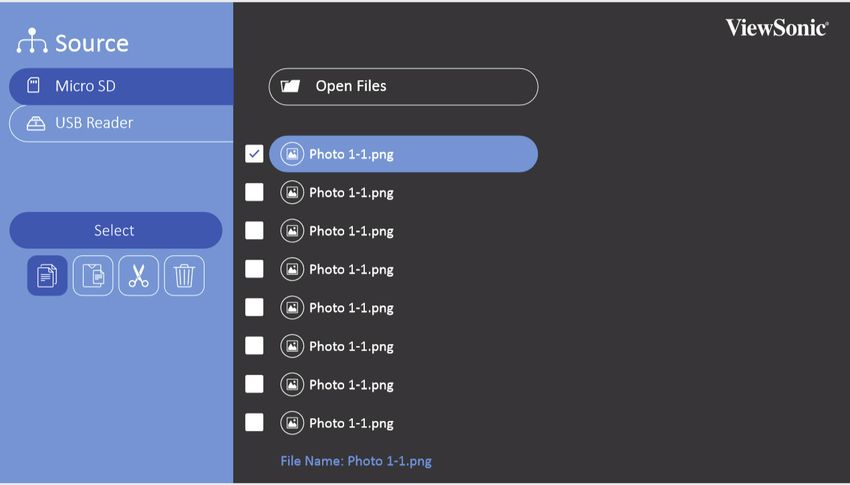Click the third photo's image icon
850x485 pixels.
coord(292,231)
